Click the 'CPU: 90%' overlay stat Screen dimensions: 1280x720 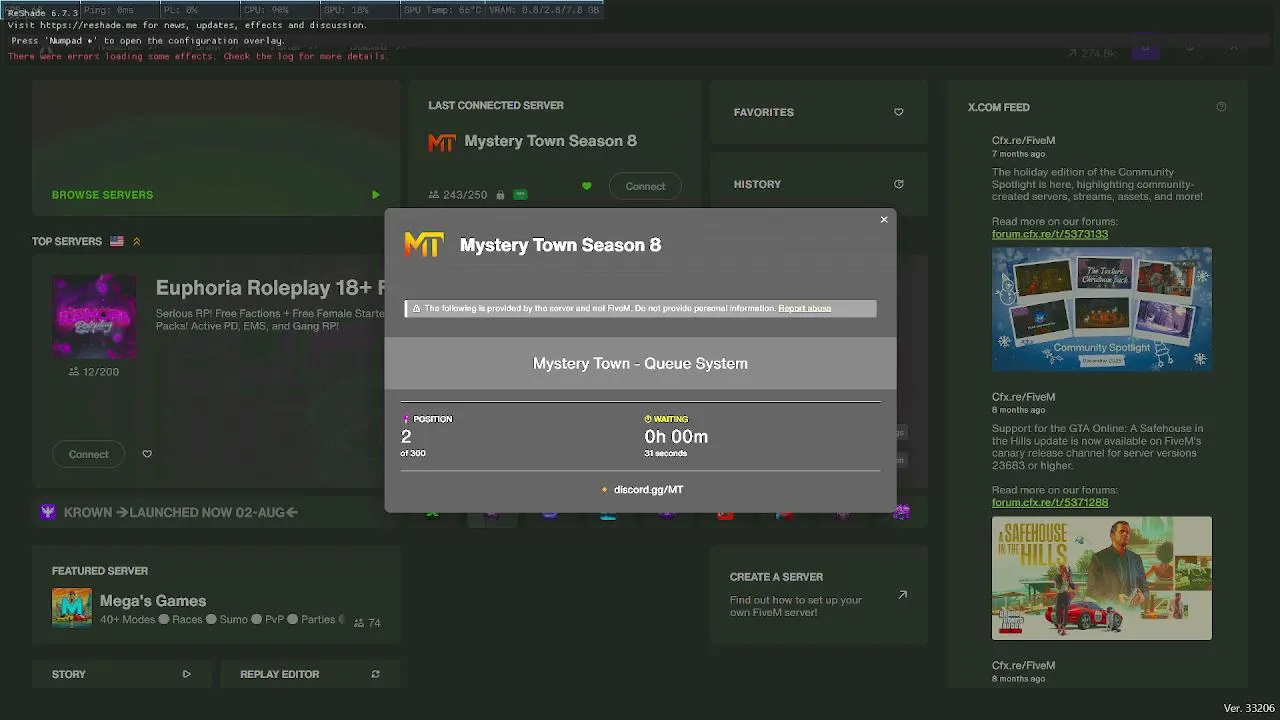266,10
